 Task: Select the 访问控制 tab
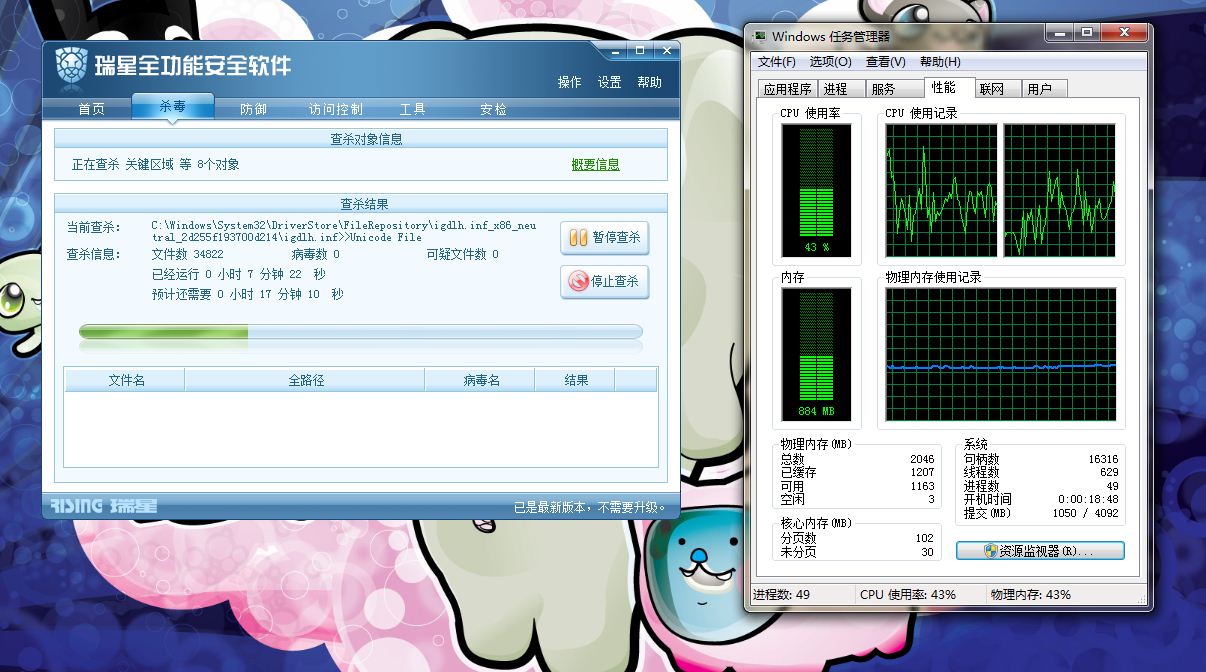coord(335,109)
